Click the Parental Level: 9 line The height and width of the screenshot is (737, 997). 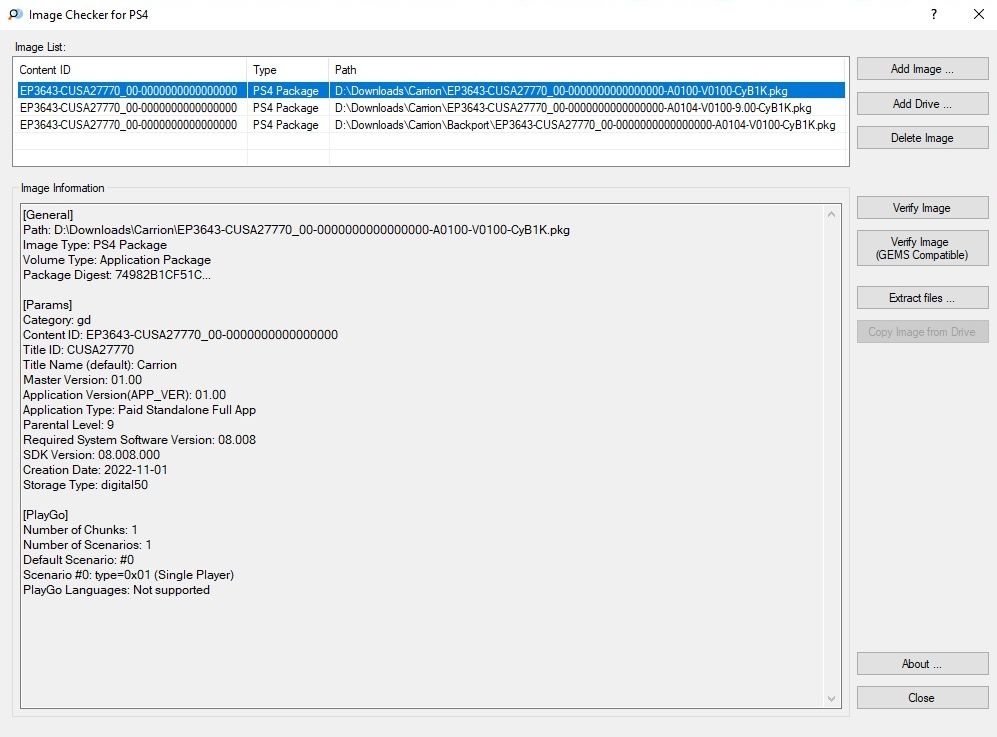point(69,425)
